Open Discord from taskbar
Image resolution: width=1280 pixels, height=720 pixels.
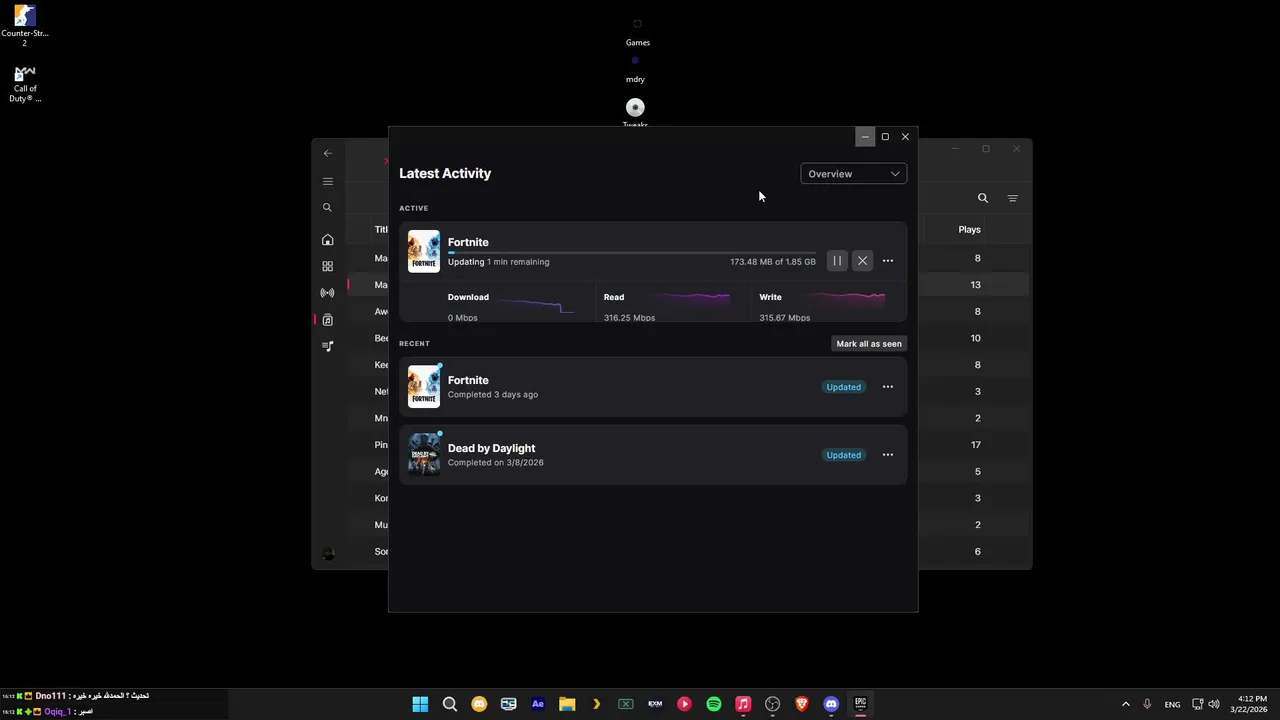click(x=831, y=704)
